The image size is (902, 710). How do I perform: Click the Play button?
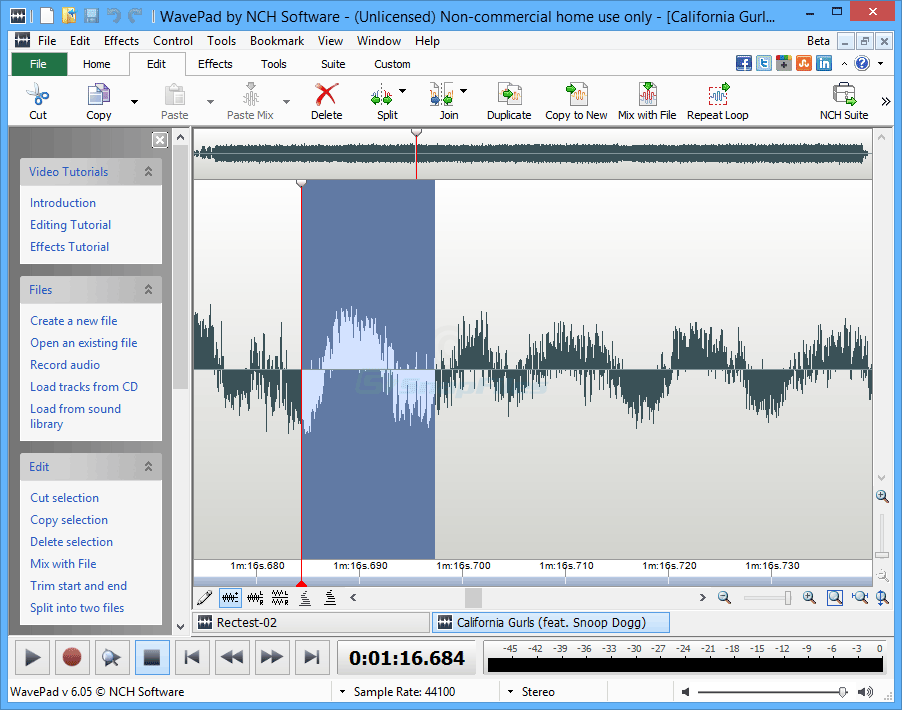point(32,657)
